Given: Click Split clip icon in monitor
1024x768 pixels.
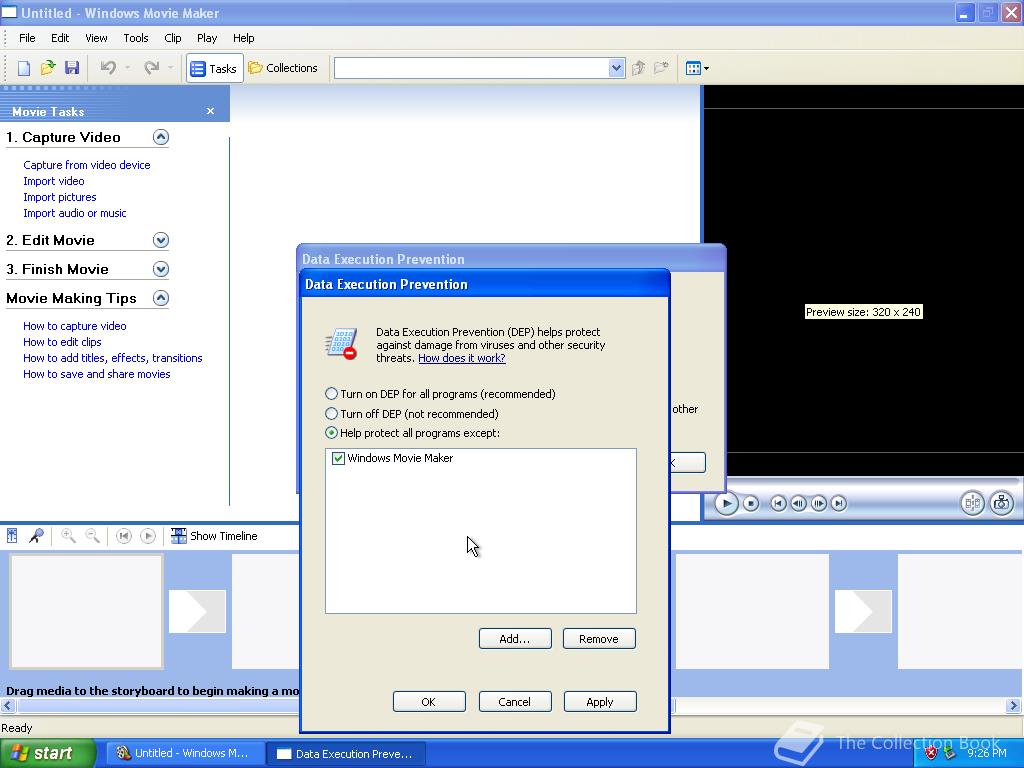Looking at the screenshot, I should point(972,503).
